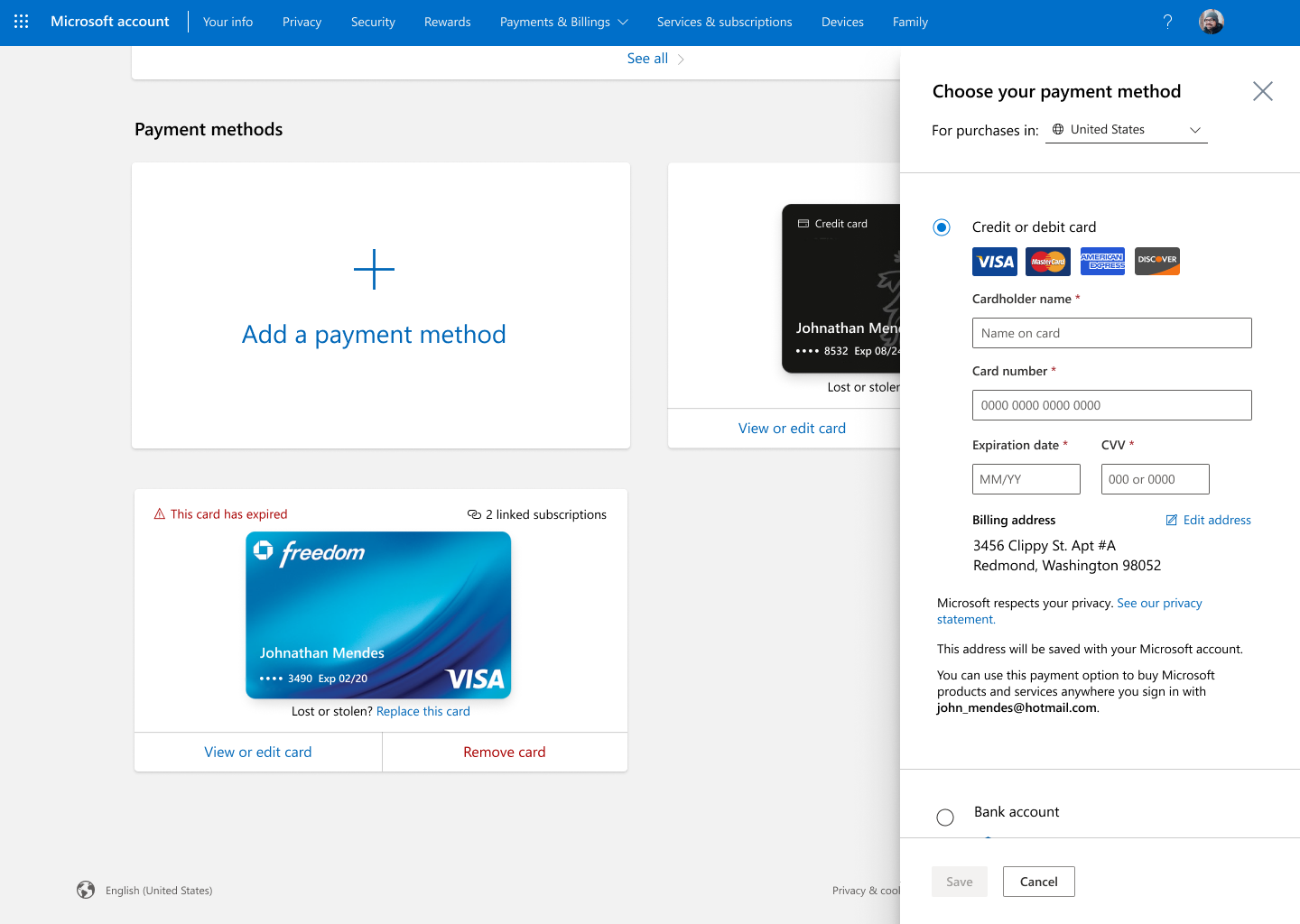Close the payment method panel

tap(1263, 91)
